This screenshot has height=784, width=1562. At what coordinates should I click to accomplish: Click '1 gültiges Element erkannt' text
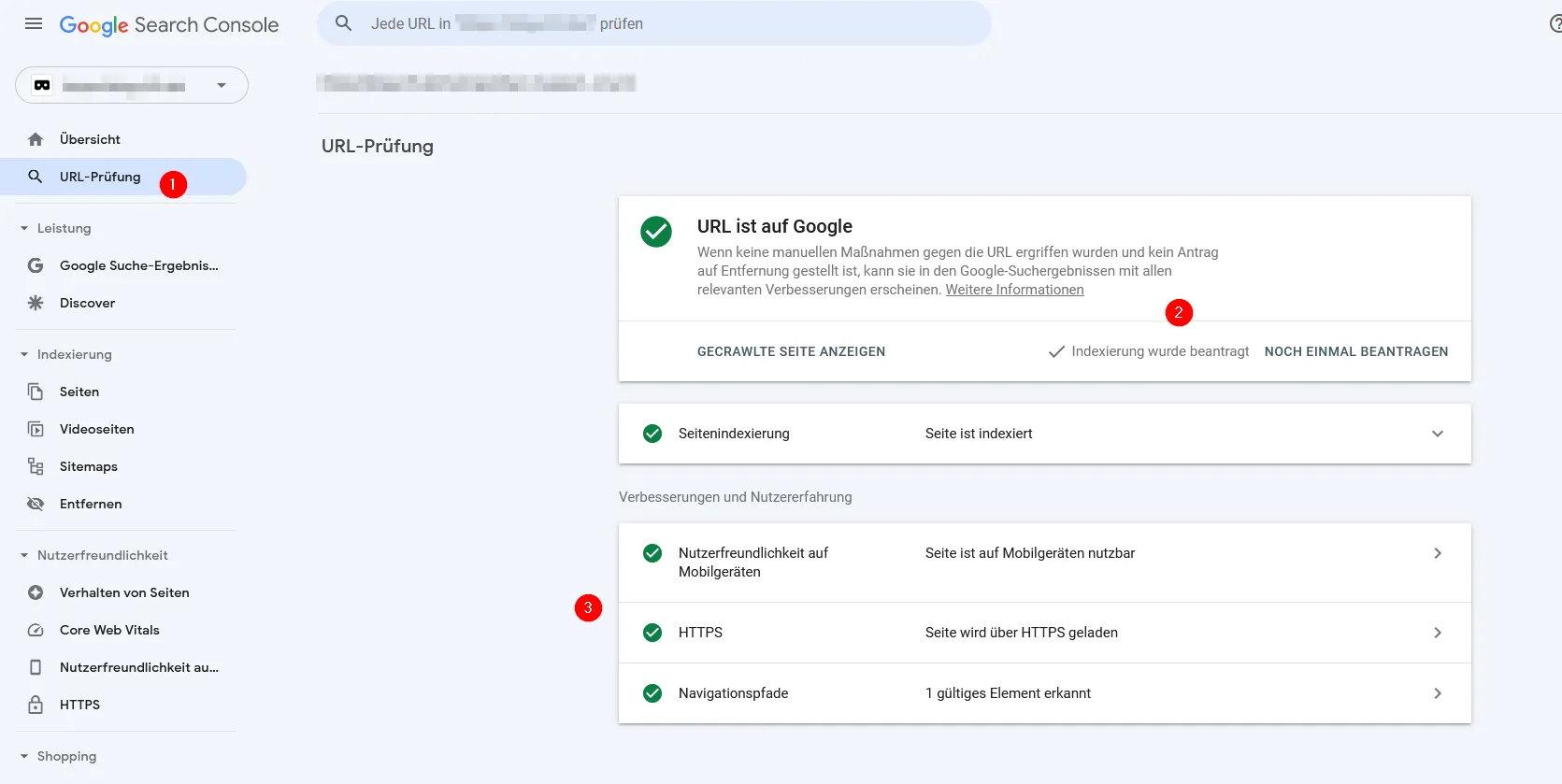pos(1008,693)
